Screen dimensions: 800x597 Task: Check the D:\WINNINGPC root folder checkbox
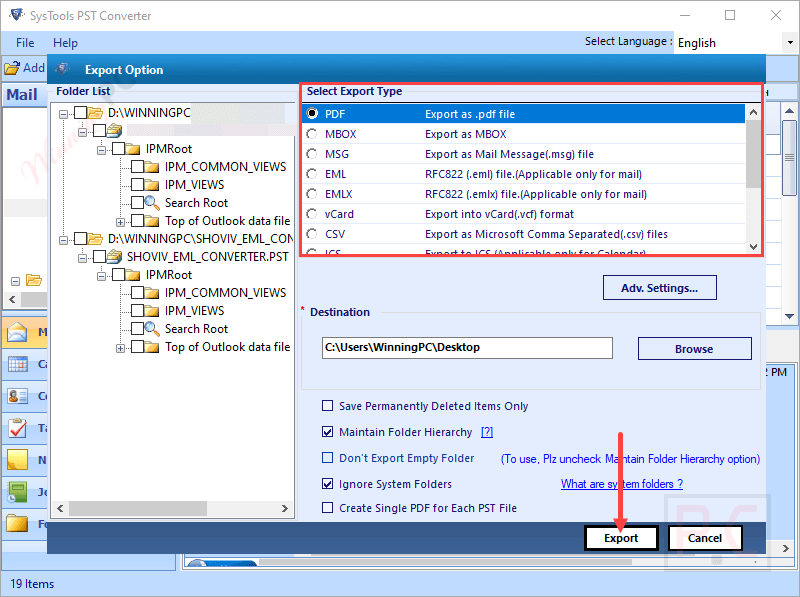point(81,113)
